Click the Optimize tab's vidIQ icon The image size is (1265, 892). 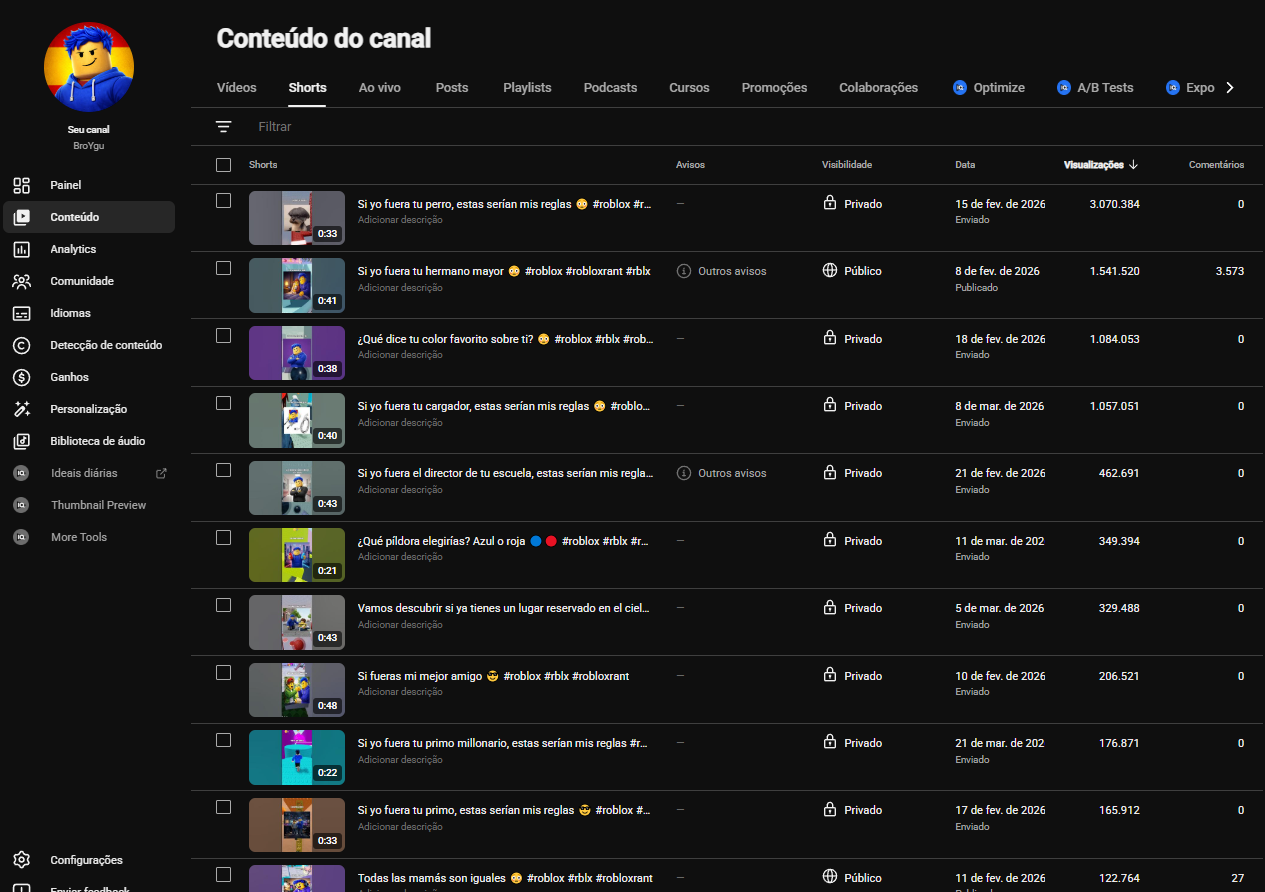tap(960, 88)
